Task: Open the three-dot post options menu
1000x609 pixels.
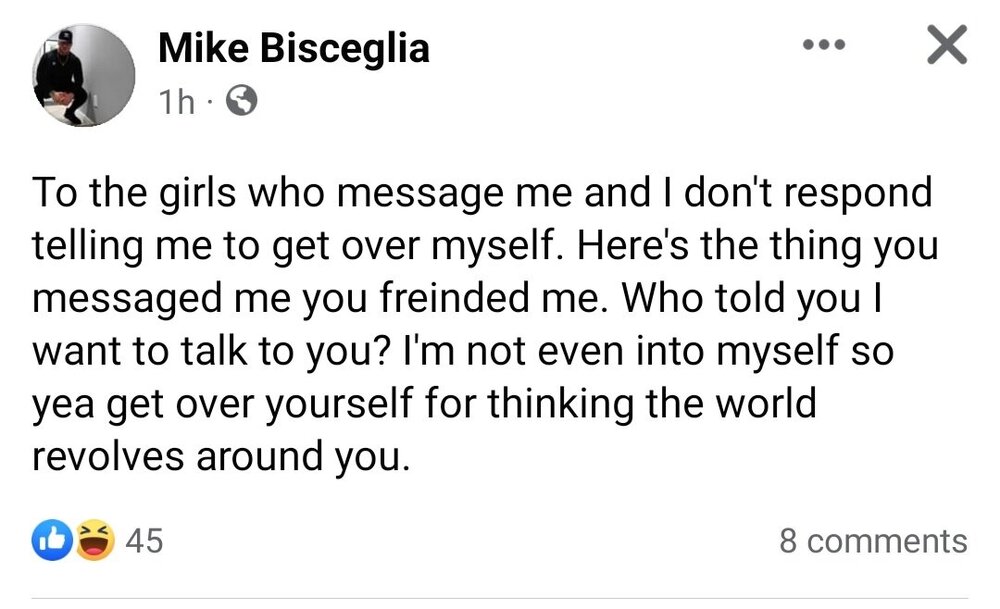Action: (x=826, y=46)
